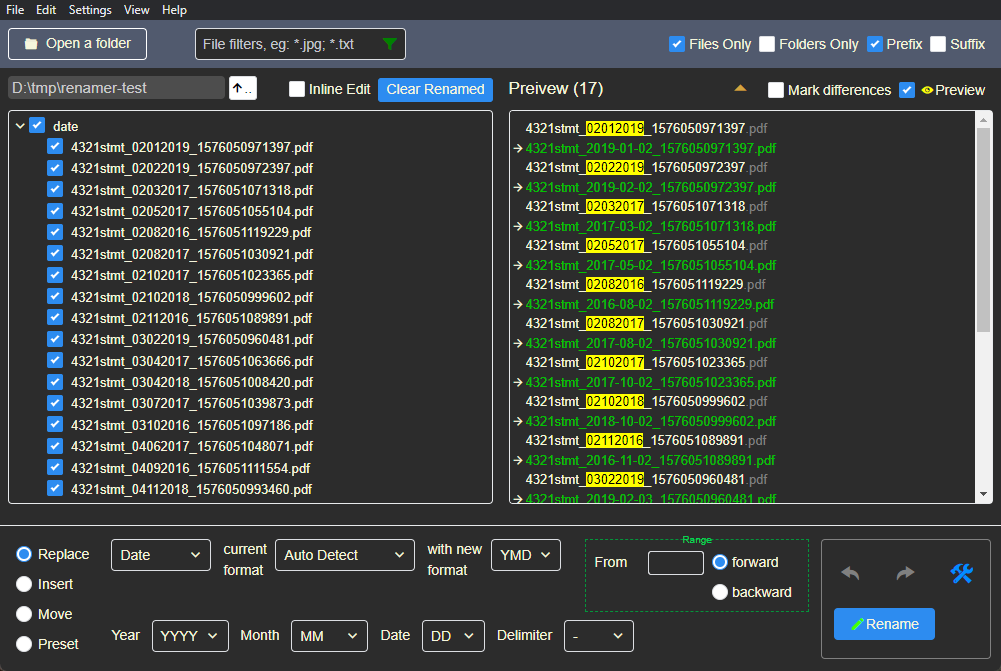Open the Settings menu
The image size is (1001, 671).
[x=90, y=10]
